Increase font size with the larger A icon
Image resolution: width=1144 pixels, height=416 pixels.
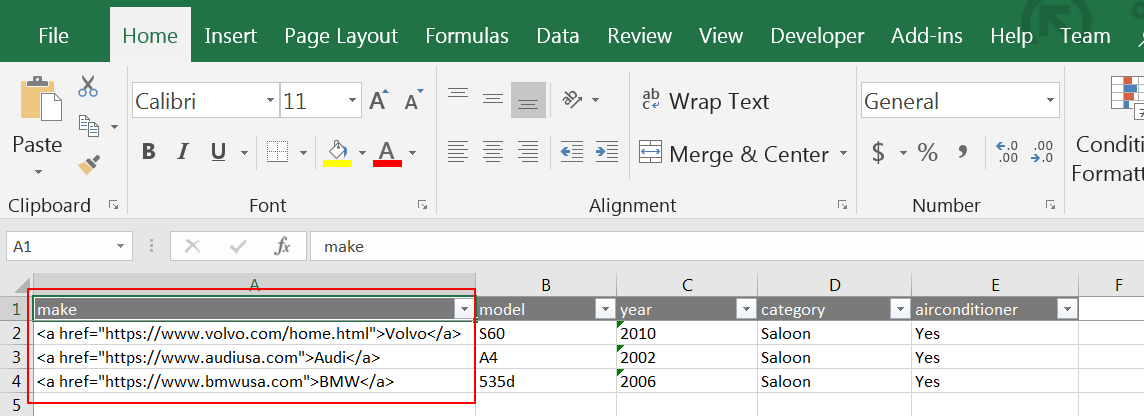pos(379,101)
